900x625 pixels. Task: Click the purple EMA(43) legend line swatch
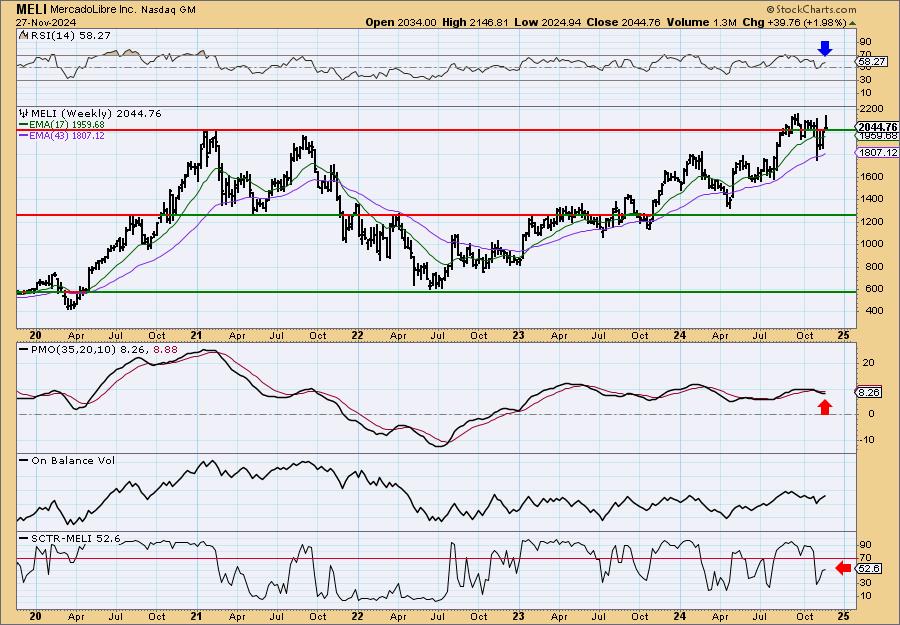[x=24, y=136]
